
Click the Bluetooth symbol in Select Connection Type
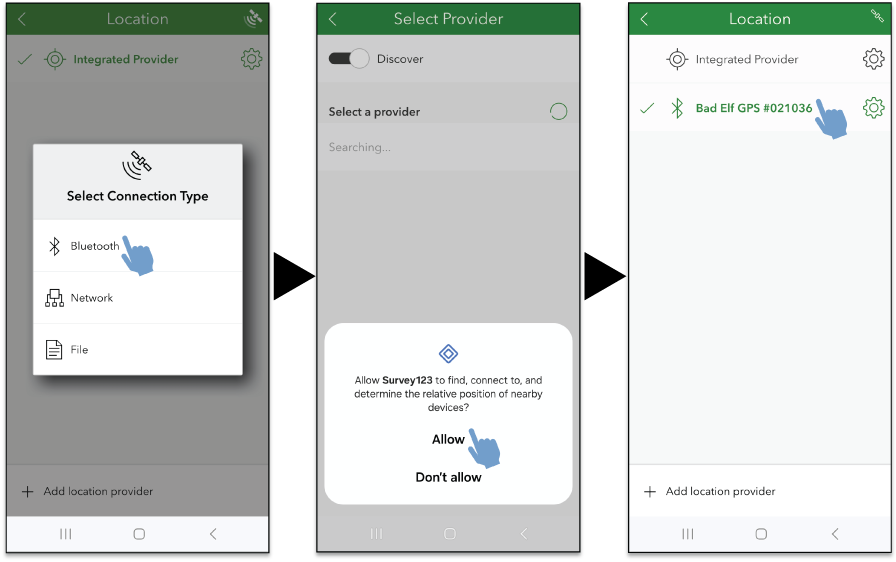[55, 246]
